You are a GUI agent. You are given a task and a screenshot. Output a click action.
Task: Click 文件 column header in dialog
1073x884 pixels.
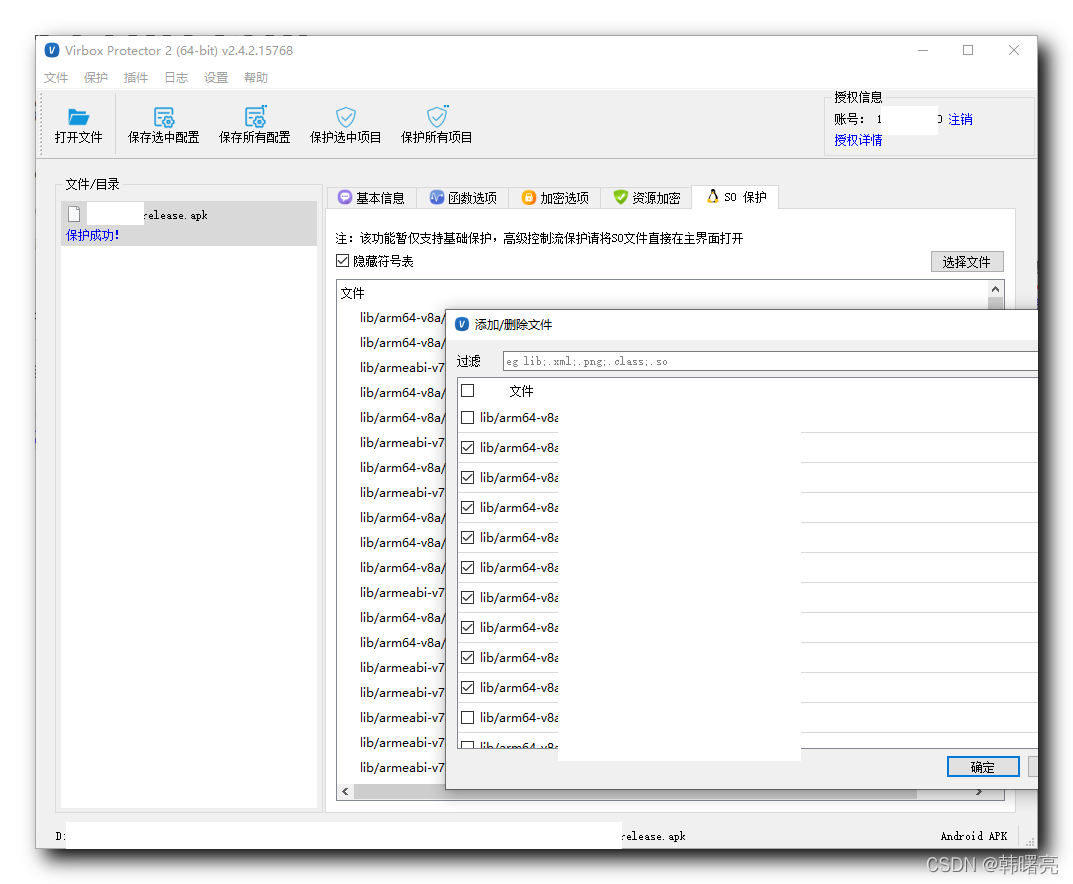coord(521,391)
